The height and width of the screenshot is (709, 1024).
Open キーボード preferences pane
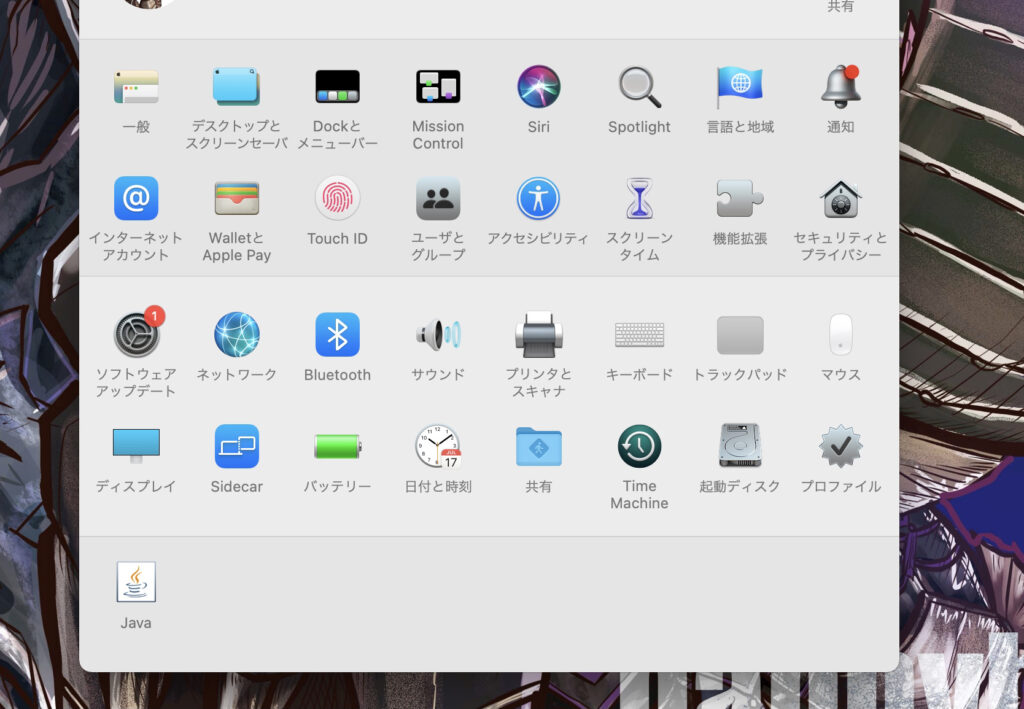[639, 334]
